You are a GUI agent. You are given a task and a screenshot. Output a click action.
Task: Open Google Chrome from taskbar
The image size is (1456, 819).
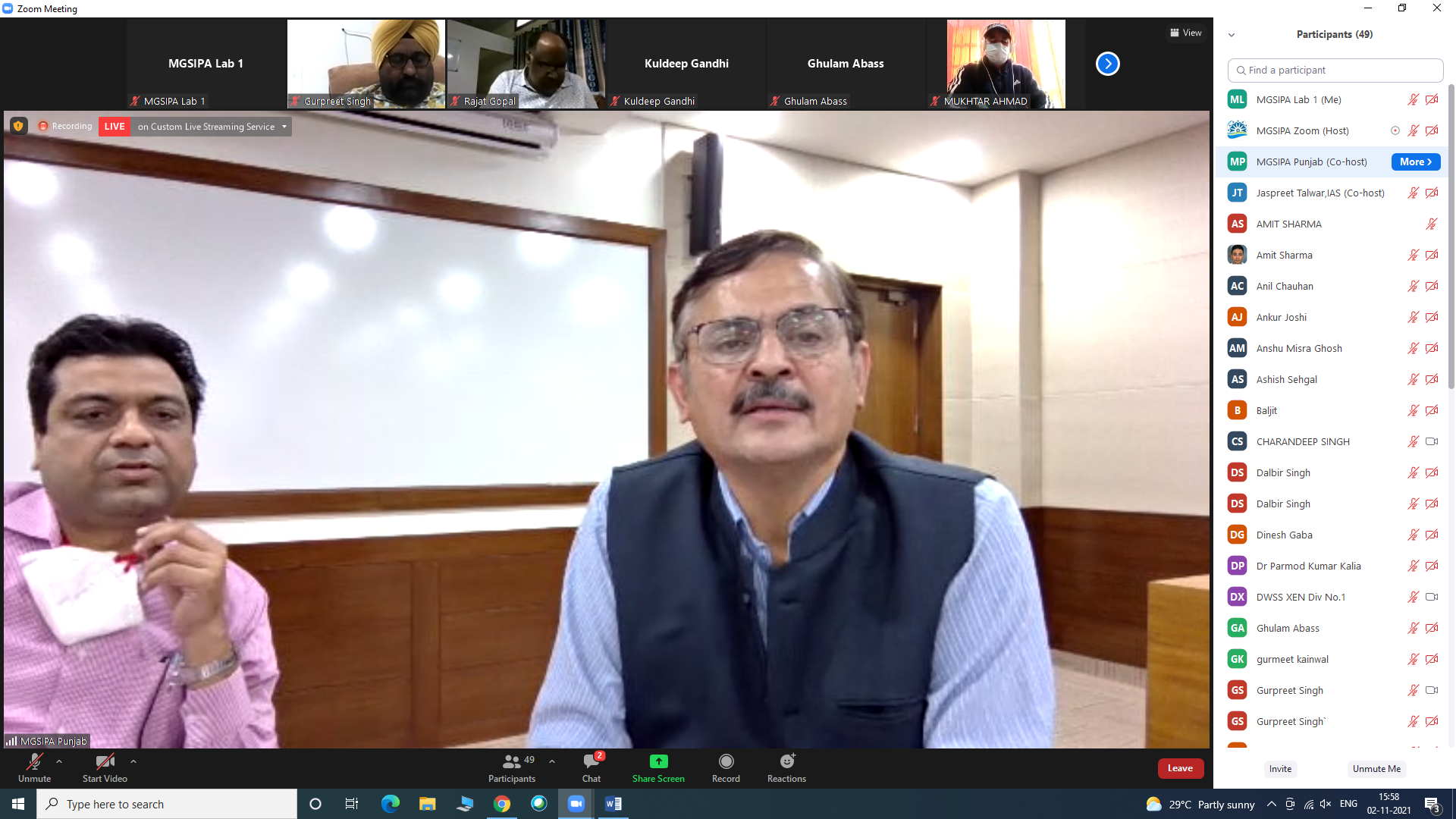[501, 804]
